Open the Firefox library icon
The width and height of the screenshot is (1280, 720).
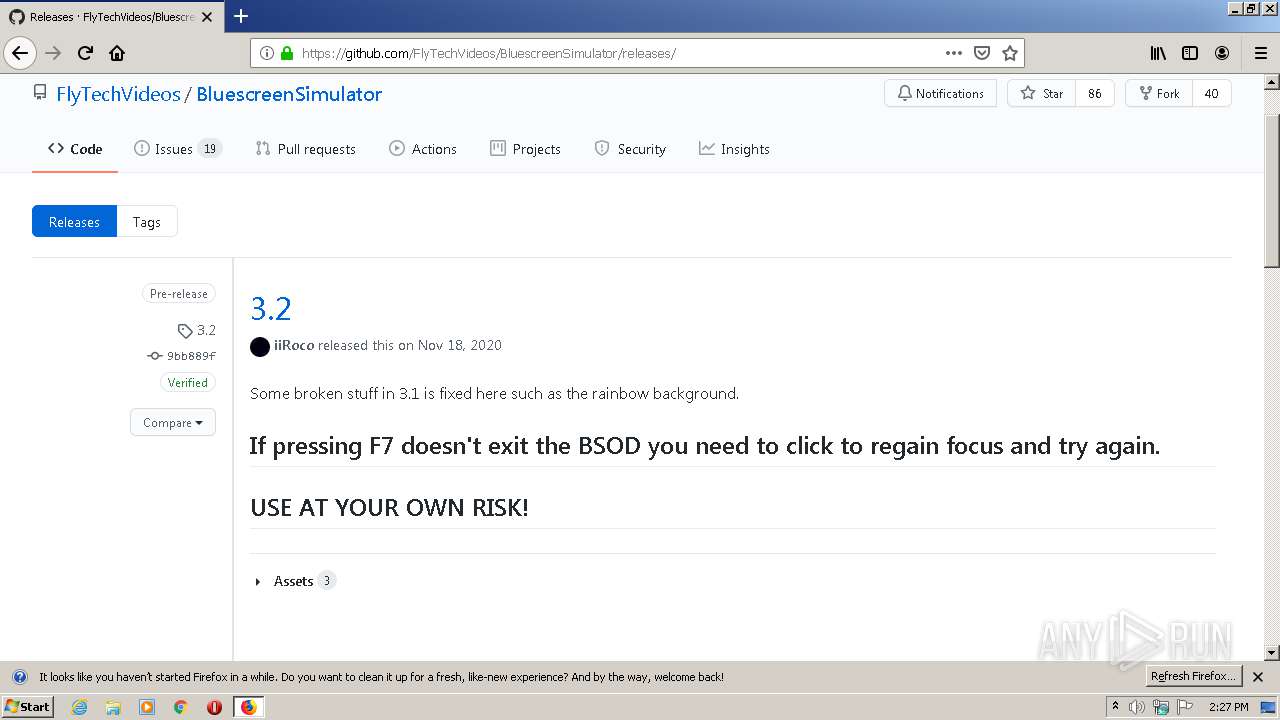[x=1158, y=53]
